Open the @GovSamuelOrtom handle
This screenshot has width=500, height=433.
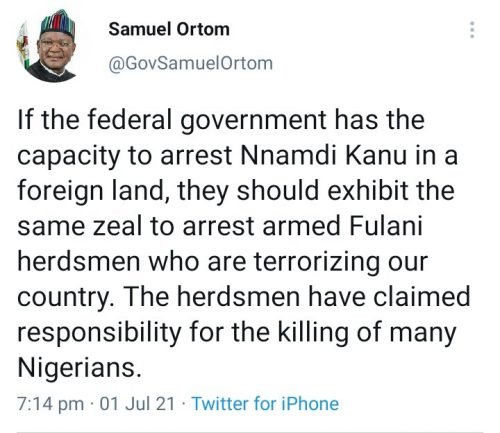point(190,63)
